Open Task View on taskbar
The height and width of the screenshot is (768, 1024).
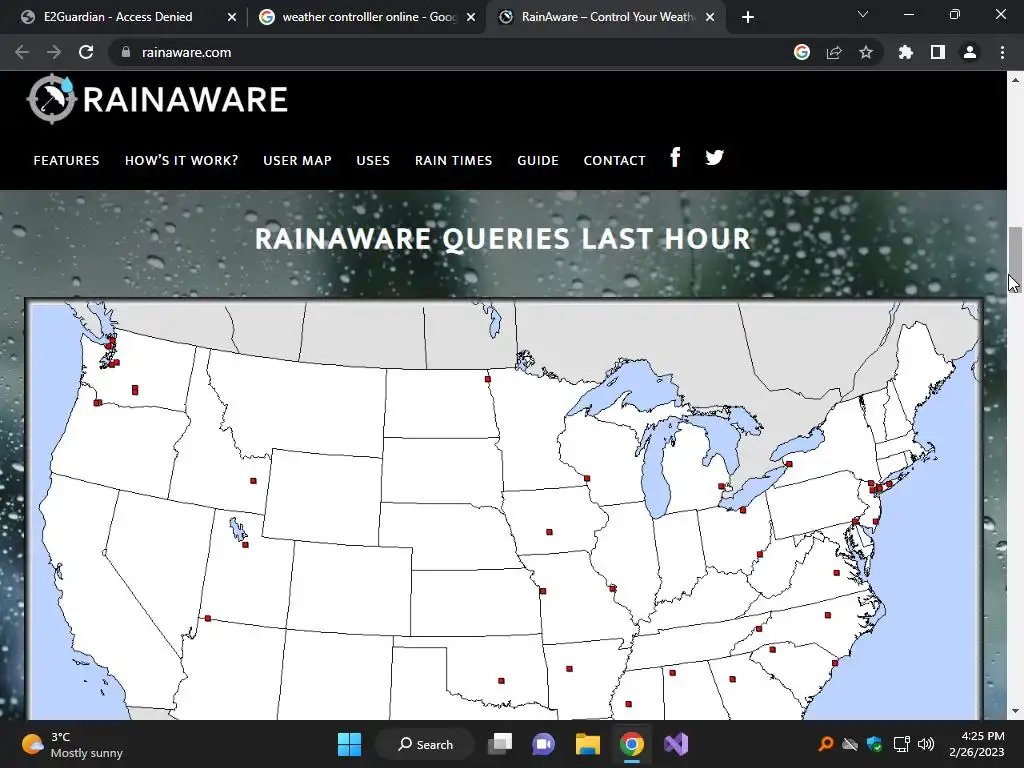click(501, 744)
